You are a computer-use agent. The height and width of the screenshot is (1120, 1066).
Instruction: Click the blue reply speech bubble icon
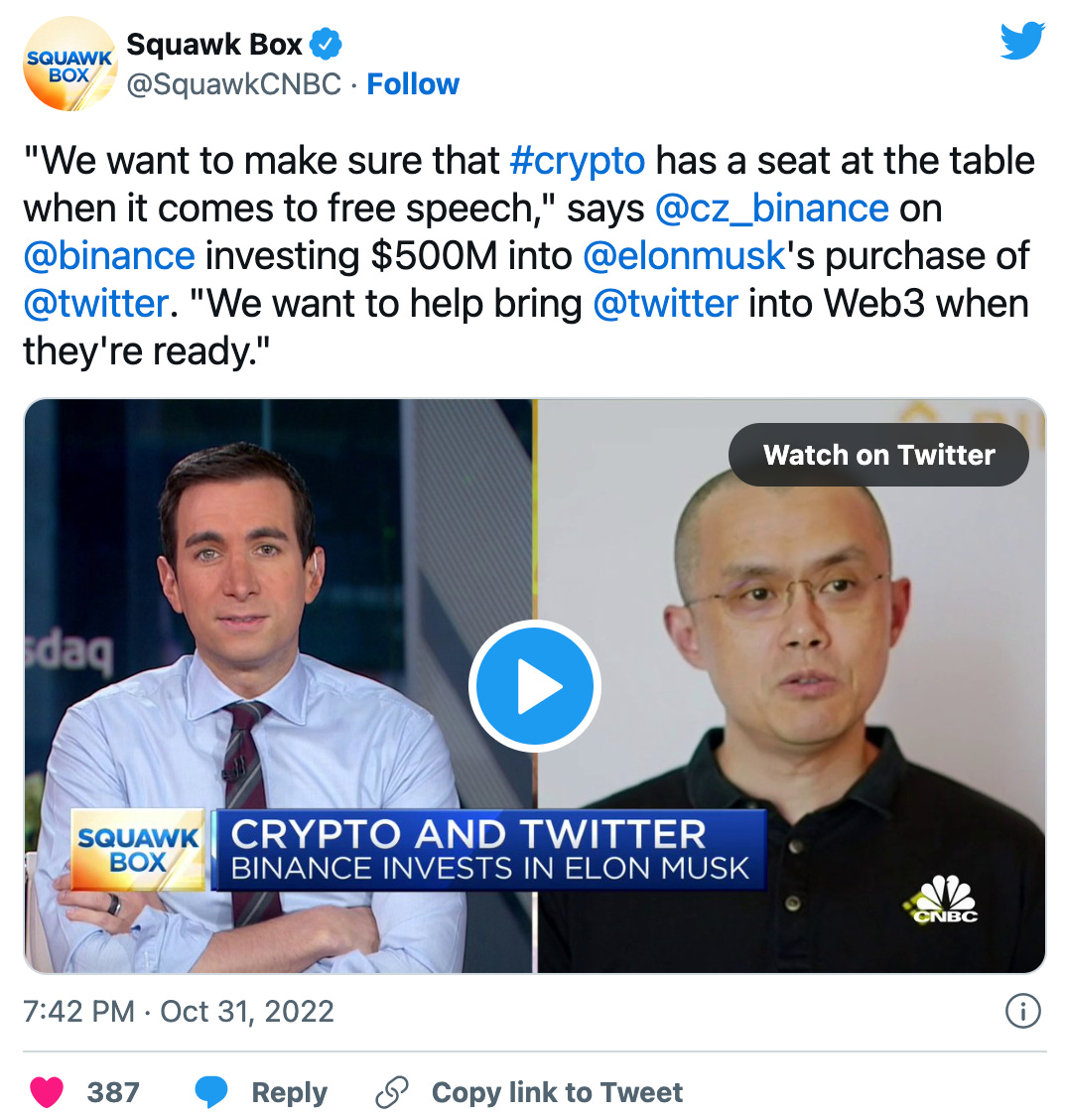211,1092
